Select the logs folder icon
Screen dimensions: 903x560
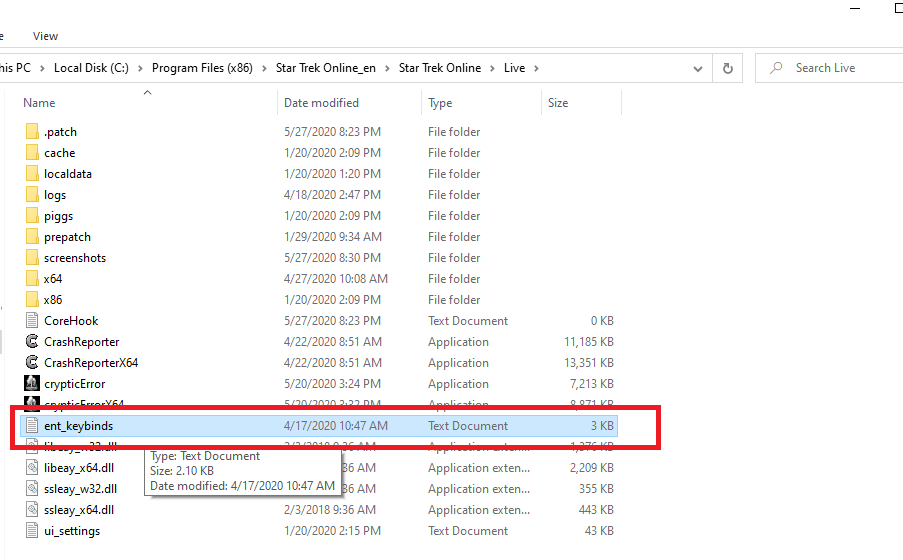(32, 195)
